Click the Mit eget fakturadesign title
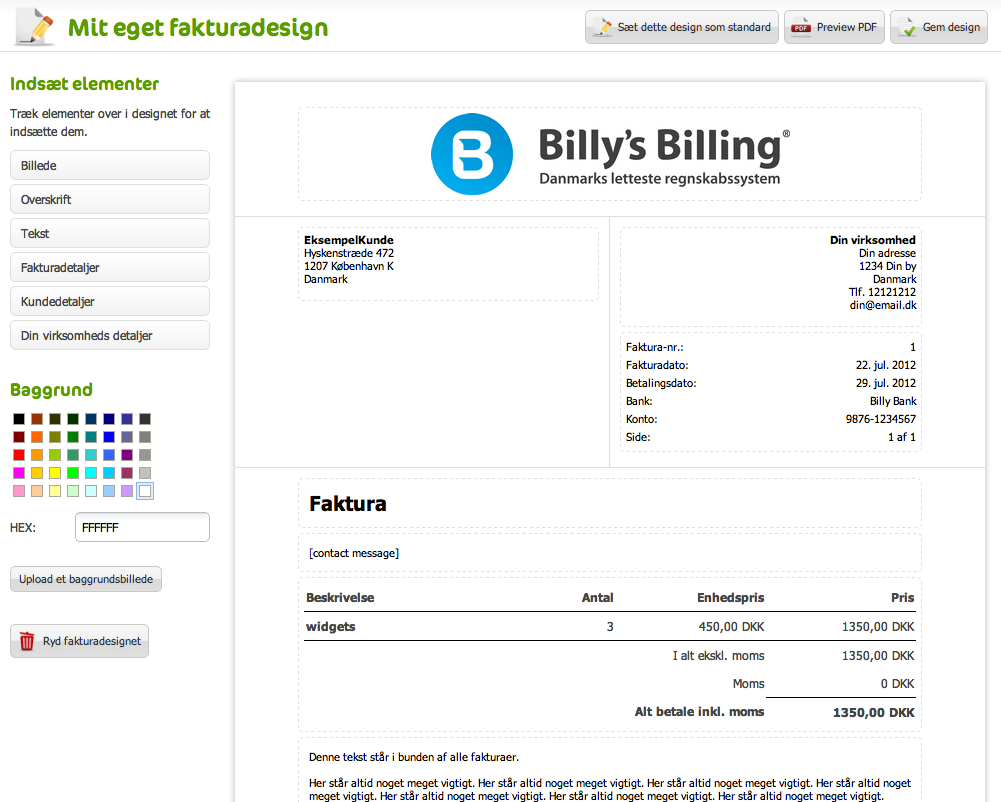The image size is (1001, 802). click(x=198, y=27)
